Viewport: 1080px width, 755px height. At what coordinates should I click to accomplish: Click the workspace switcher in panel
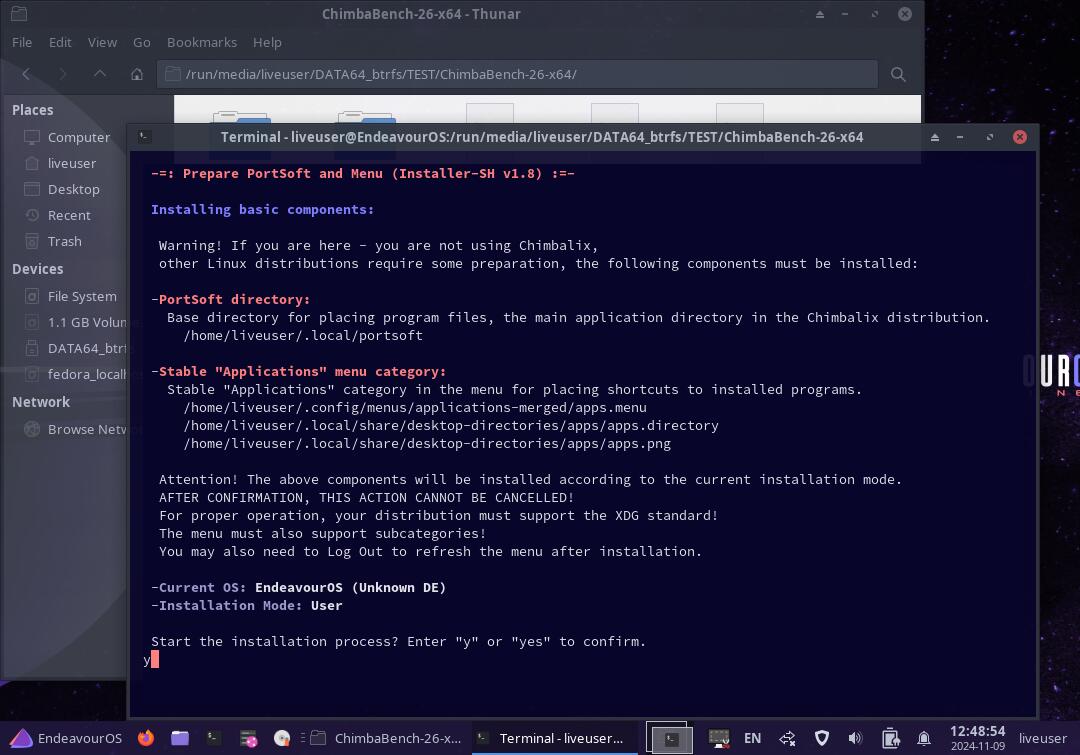tap(669, 738)
